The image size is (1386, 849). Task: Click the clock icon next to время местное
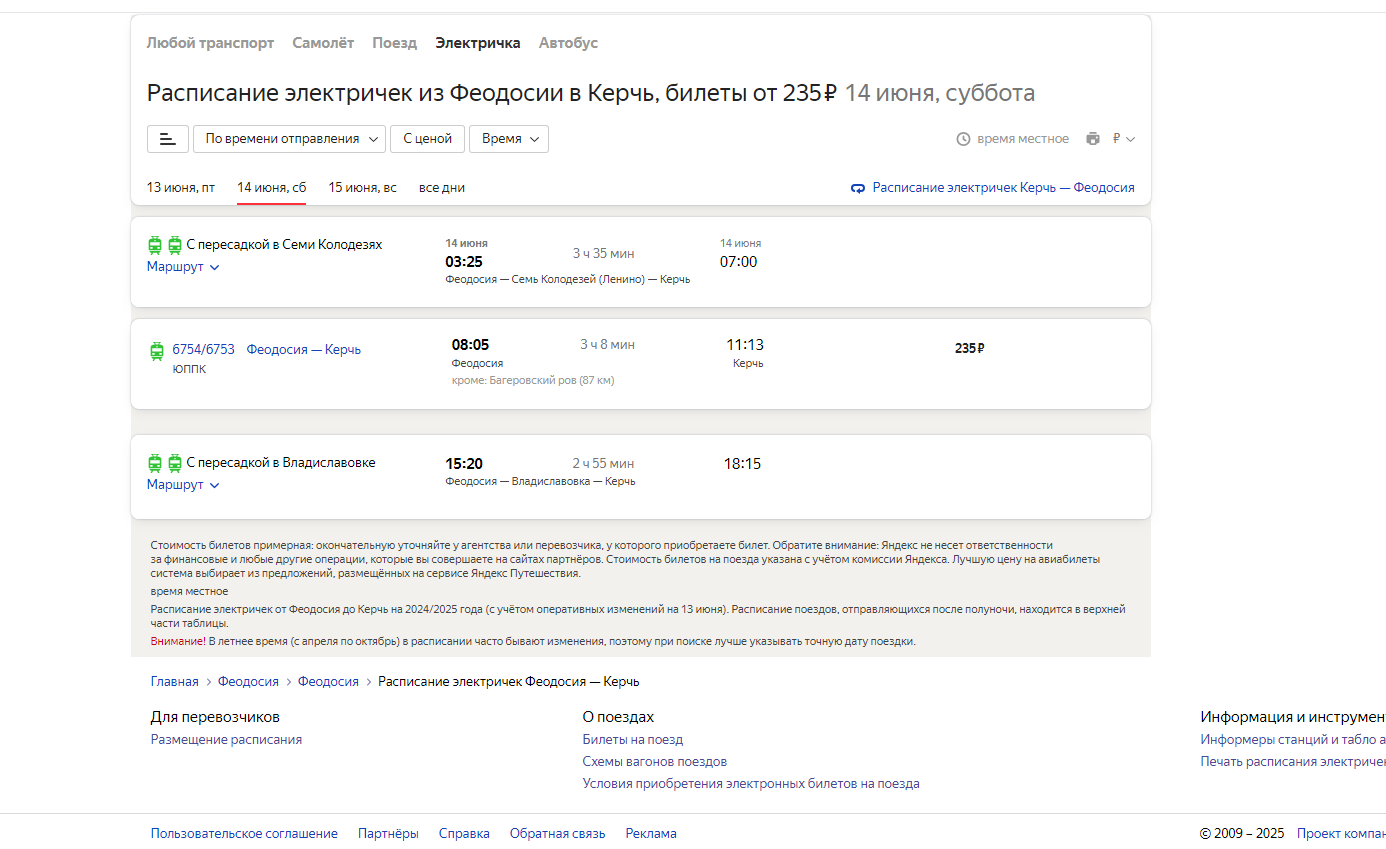click(964, 139)
